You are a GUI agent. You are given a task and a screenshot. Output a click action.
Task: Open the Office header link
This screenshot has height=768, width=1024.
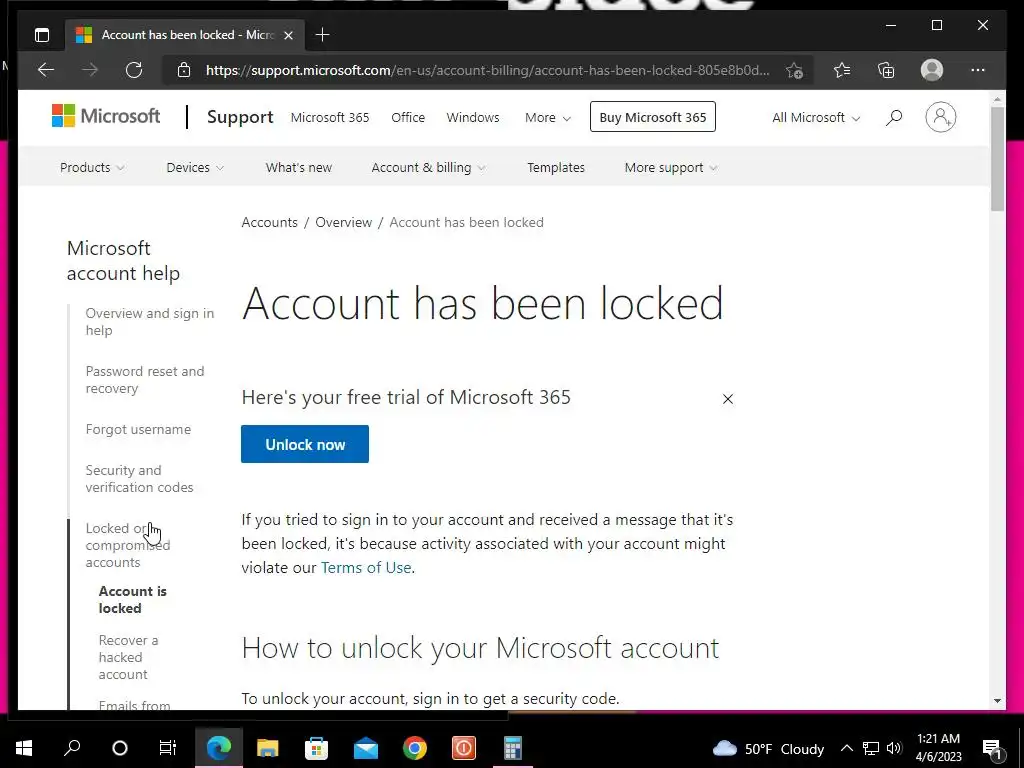pyautogui.click(x=408, y=118)
